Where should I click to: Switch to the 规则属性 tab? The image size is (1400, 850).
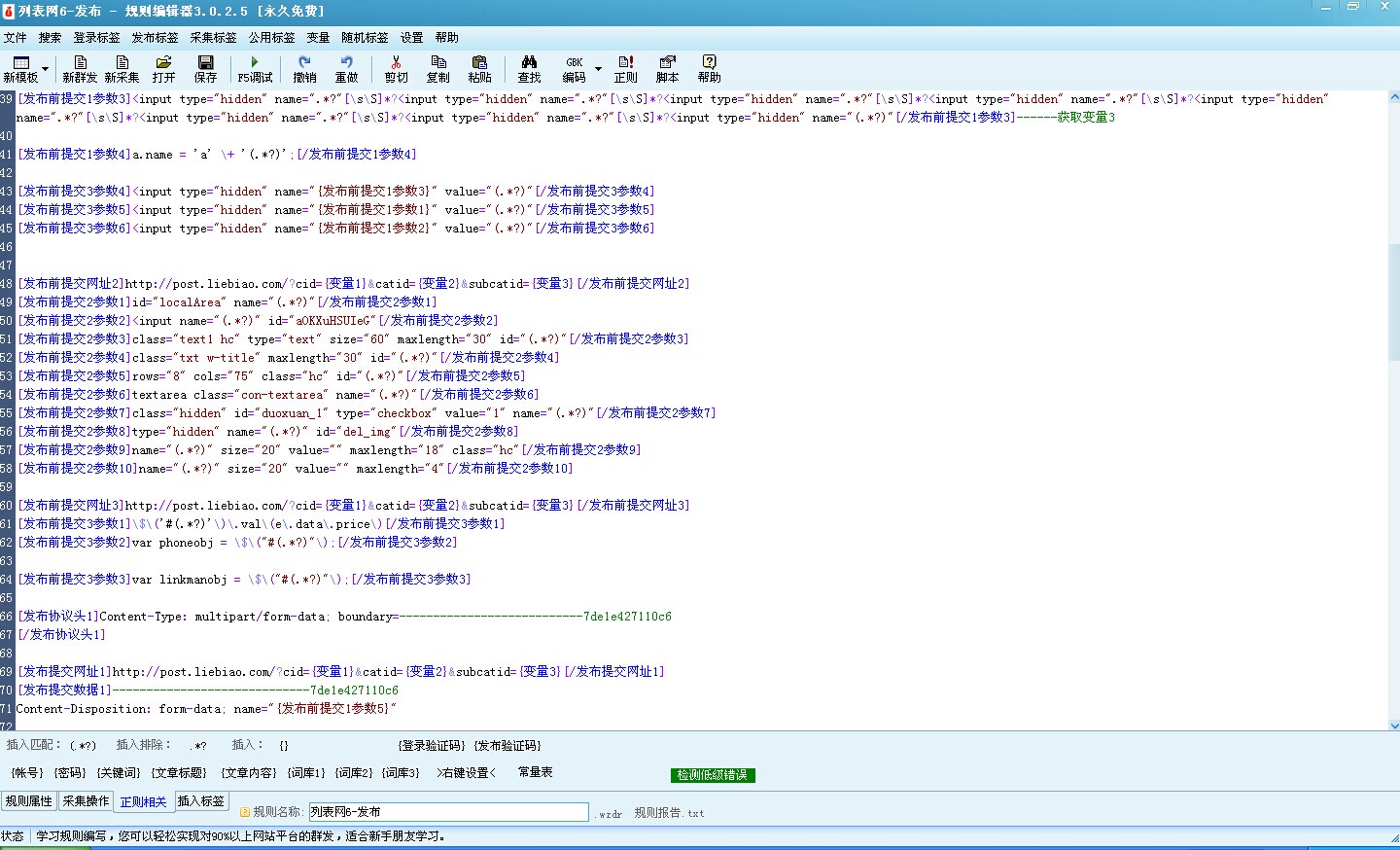click(x=29, y=801)
